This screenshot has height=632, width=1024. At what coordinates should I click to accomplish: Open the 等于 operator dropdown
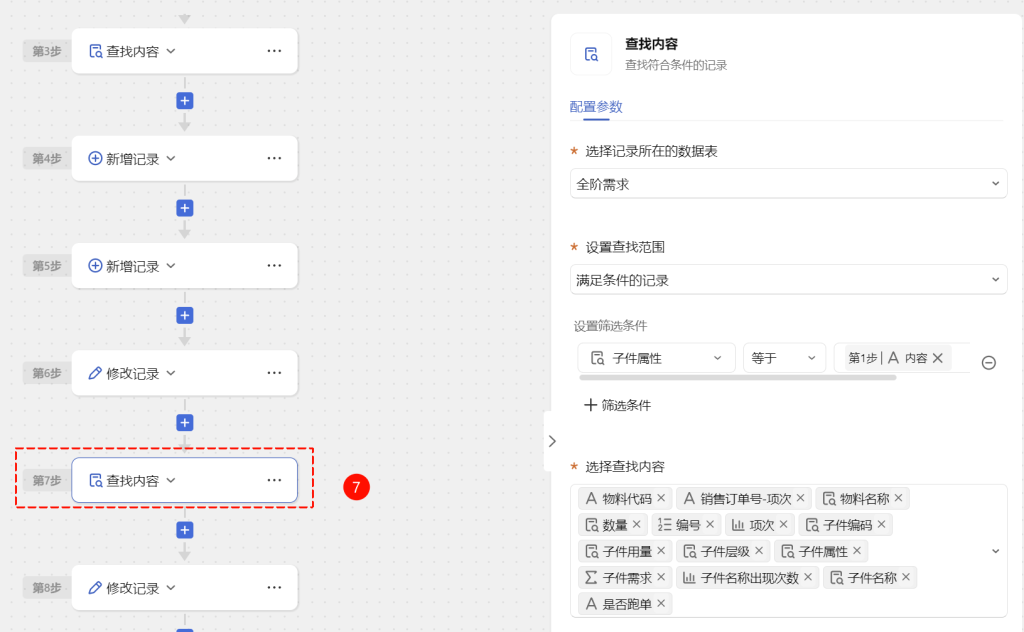[x=784, y=358]
